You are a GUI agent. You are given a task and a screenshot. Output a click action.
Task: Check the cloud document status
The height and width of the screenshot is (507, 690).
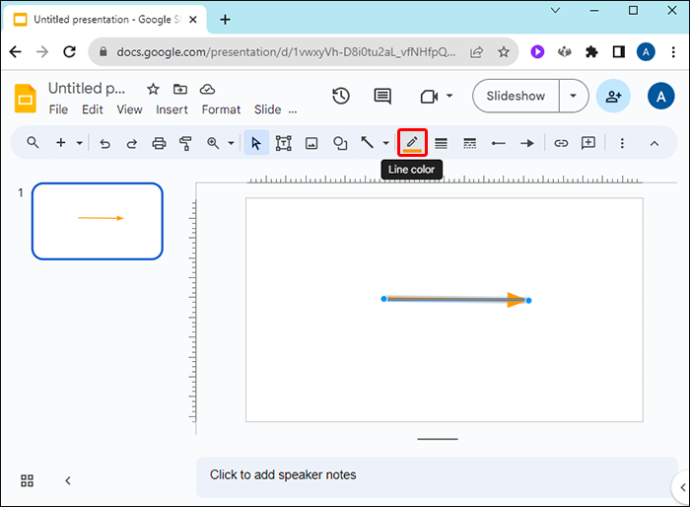(x=207, y=89)
